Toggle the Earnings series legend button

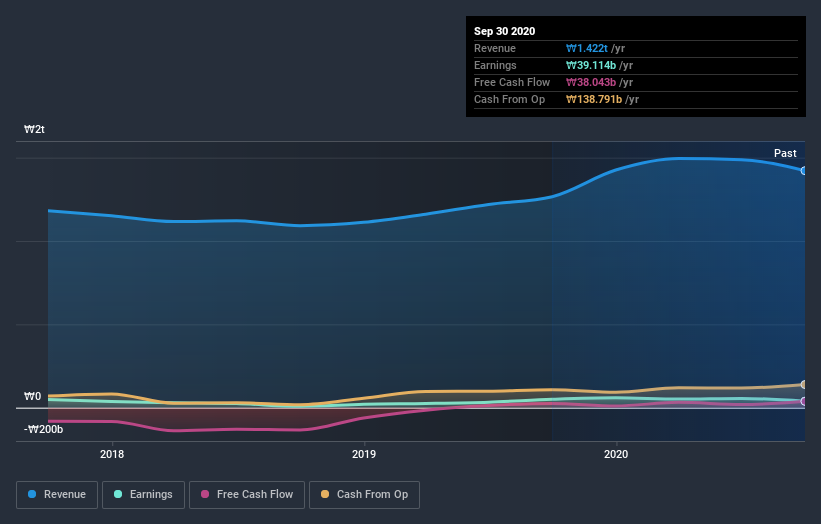[143, 495]
